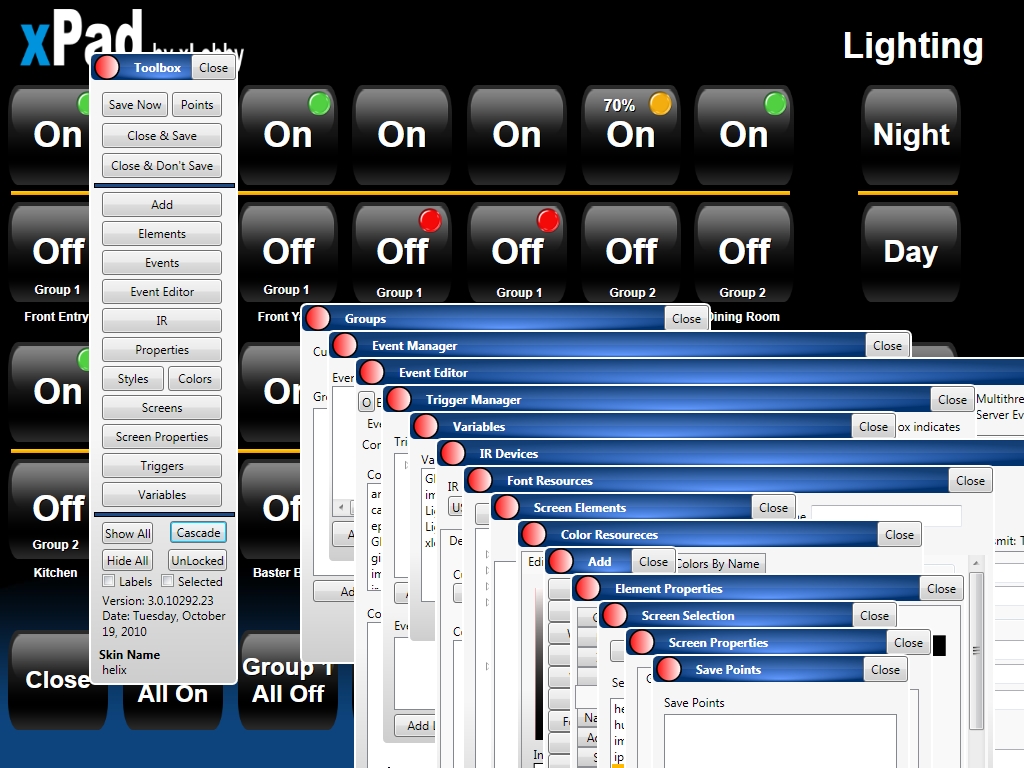Open Triggers from the Toolbox
The width and height of the screenshot is (1024, 768).
(162, 466)
